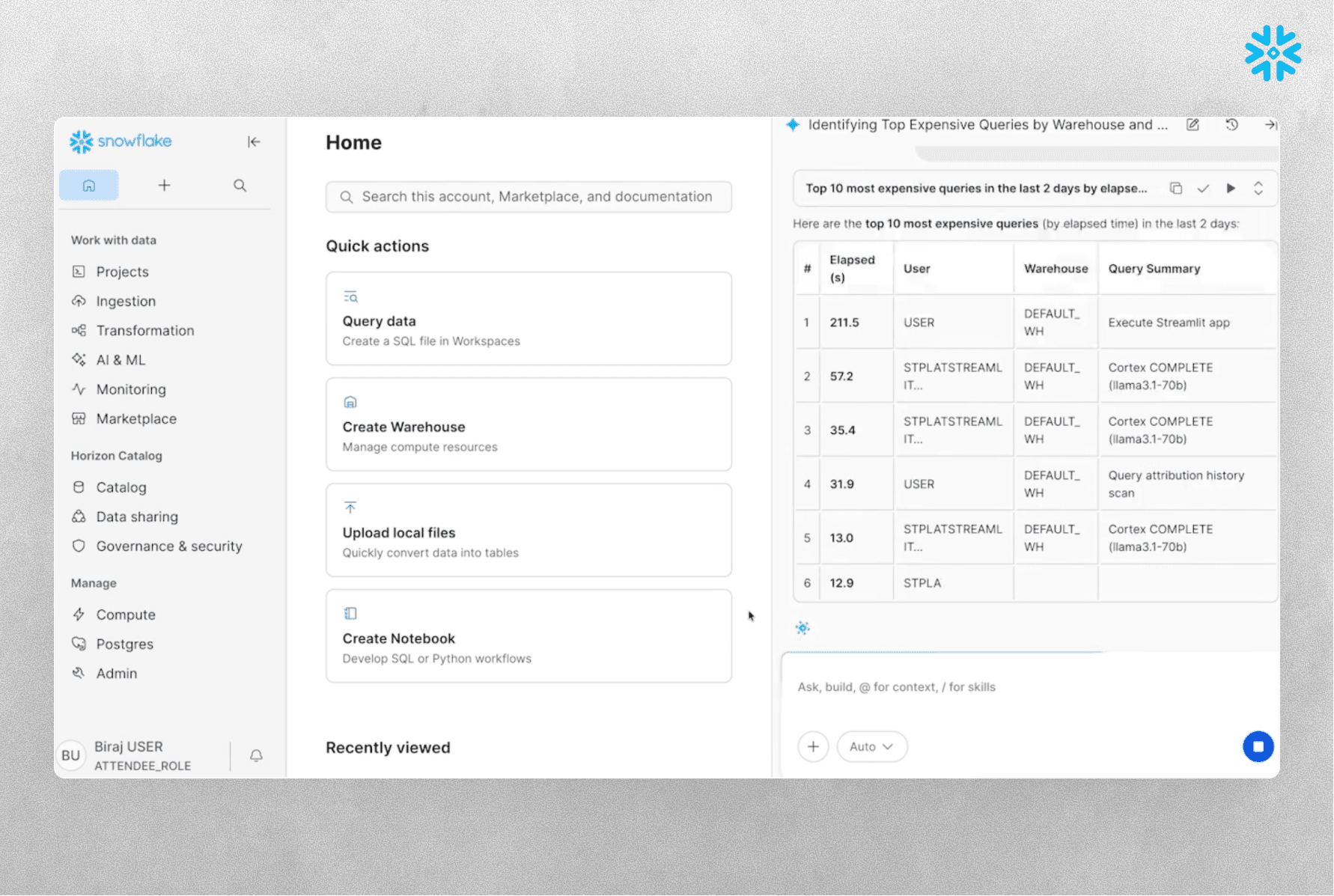Image resolution: width=1334 pixels, height=896 pixels.
Task: Click the BU user avatar
Action: click(x=71, y=755)
